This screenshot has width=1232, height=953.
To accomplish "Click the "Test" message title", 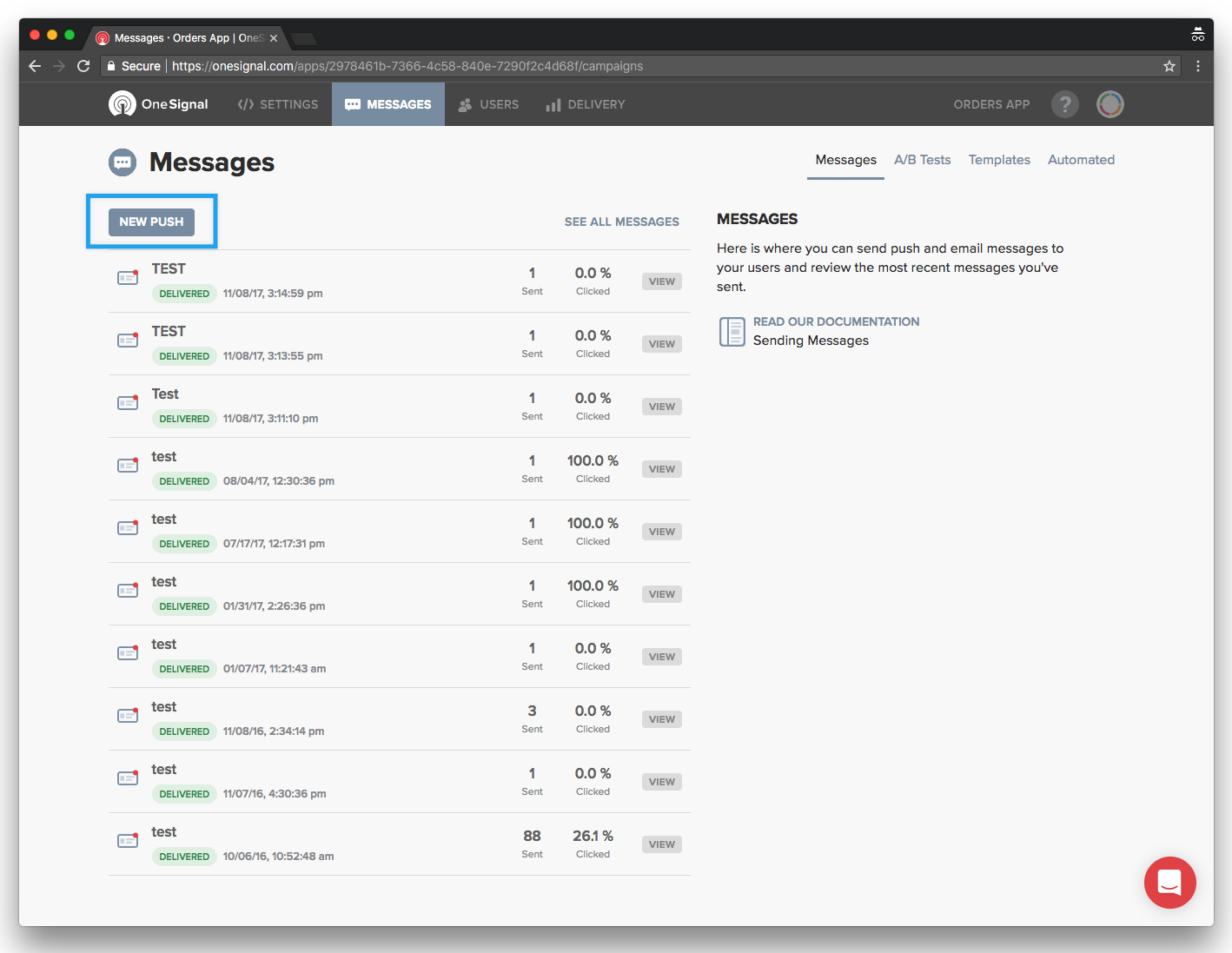I will 165,394.
